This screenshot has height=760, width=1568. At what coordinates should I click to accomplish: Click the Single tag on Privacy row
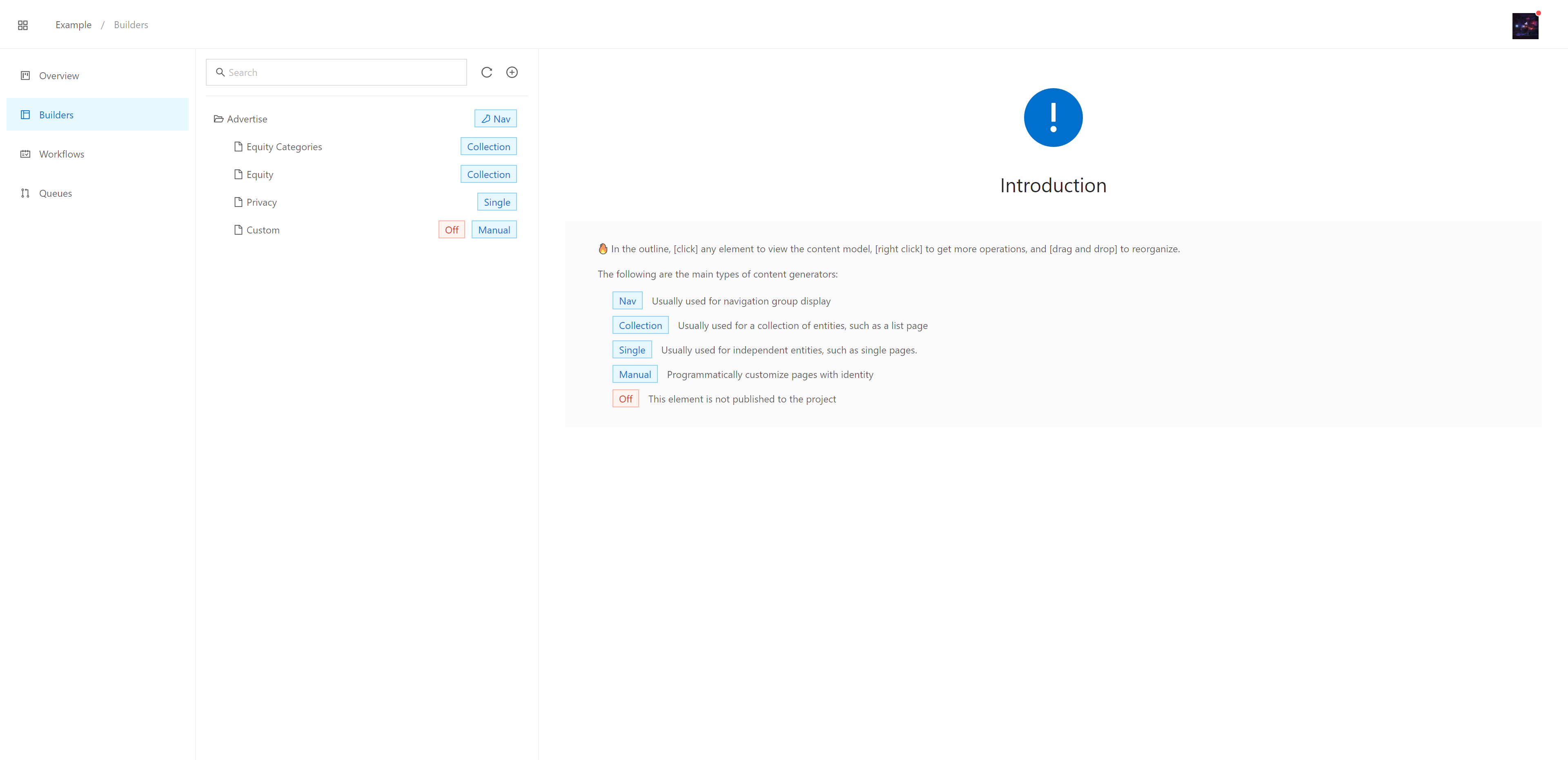(497, 202)
